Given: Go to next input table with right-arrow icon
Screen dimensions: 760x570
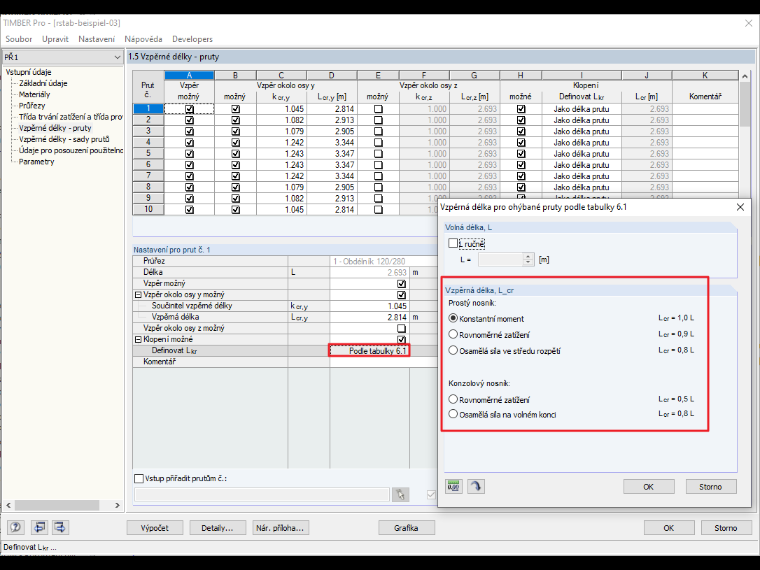Looking at the screenshot, I should point(60,527).
